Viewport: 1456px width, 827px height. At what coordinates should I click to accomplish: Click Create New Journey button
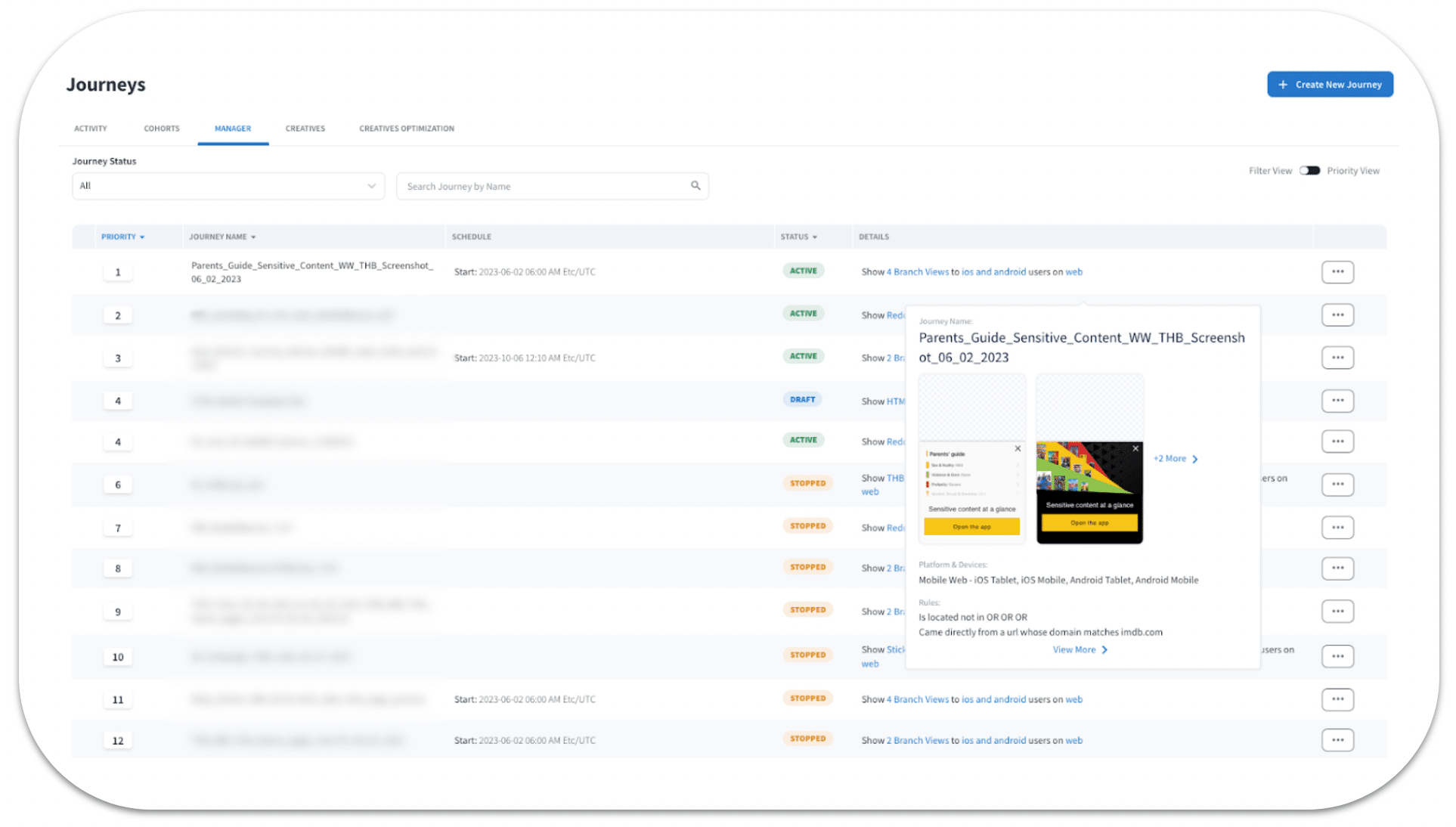[1330, 84]
